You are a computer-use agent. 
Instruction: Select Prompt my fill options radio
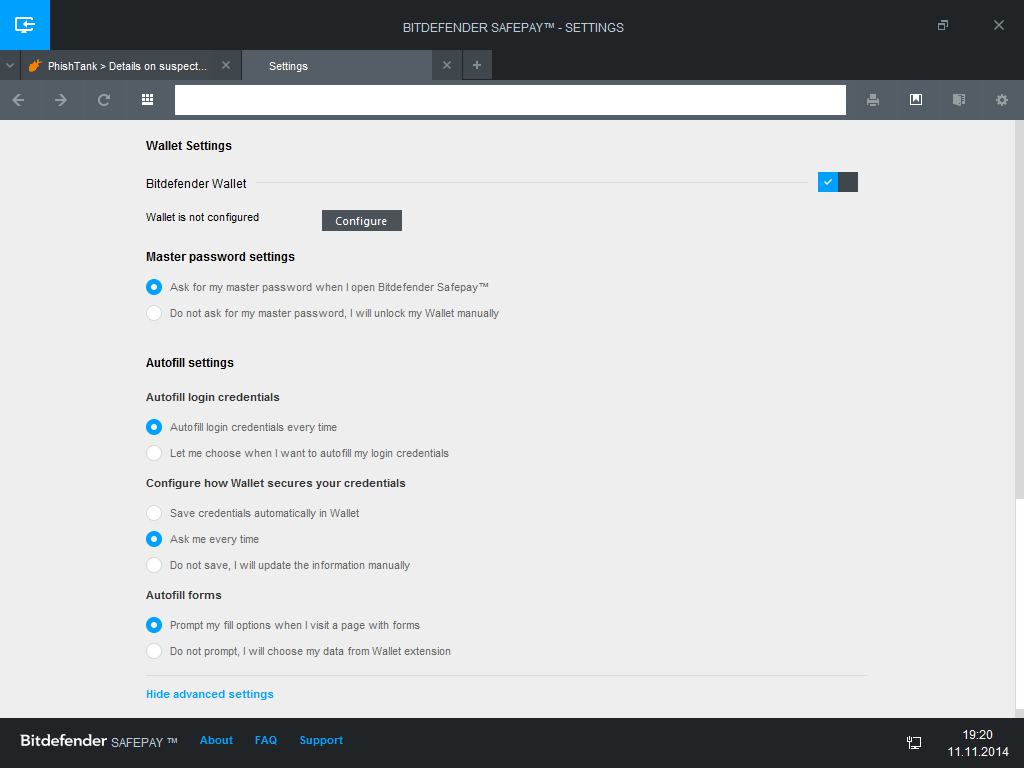tap(154, 625)
